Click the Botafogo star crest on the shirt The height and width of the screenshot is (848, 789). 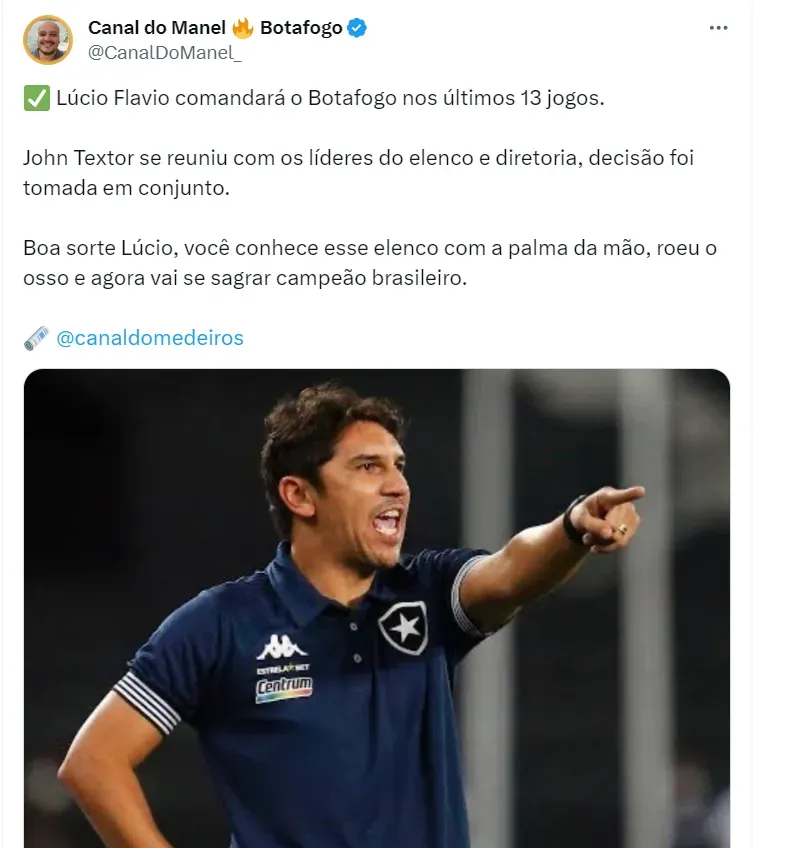point(403,627)
